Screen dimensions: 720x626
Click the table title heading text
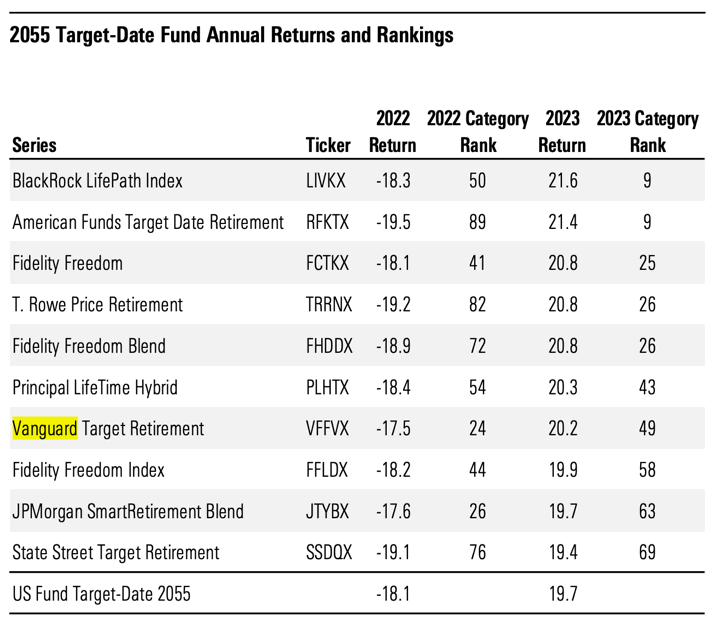click(x=230, y=36)
